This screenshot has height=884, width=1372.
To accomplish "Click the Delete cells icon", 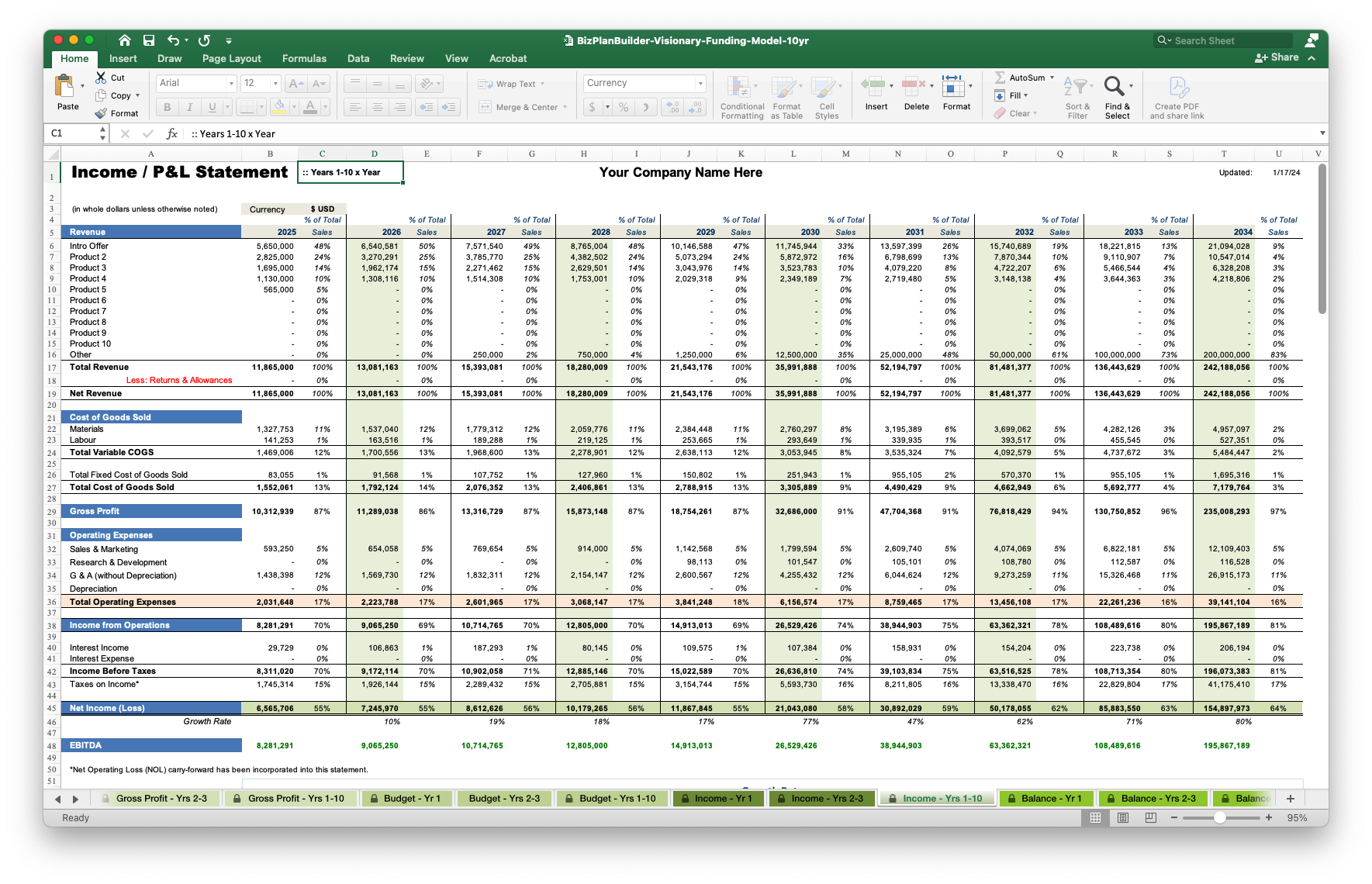I will [914, 85].
